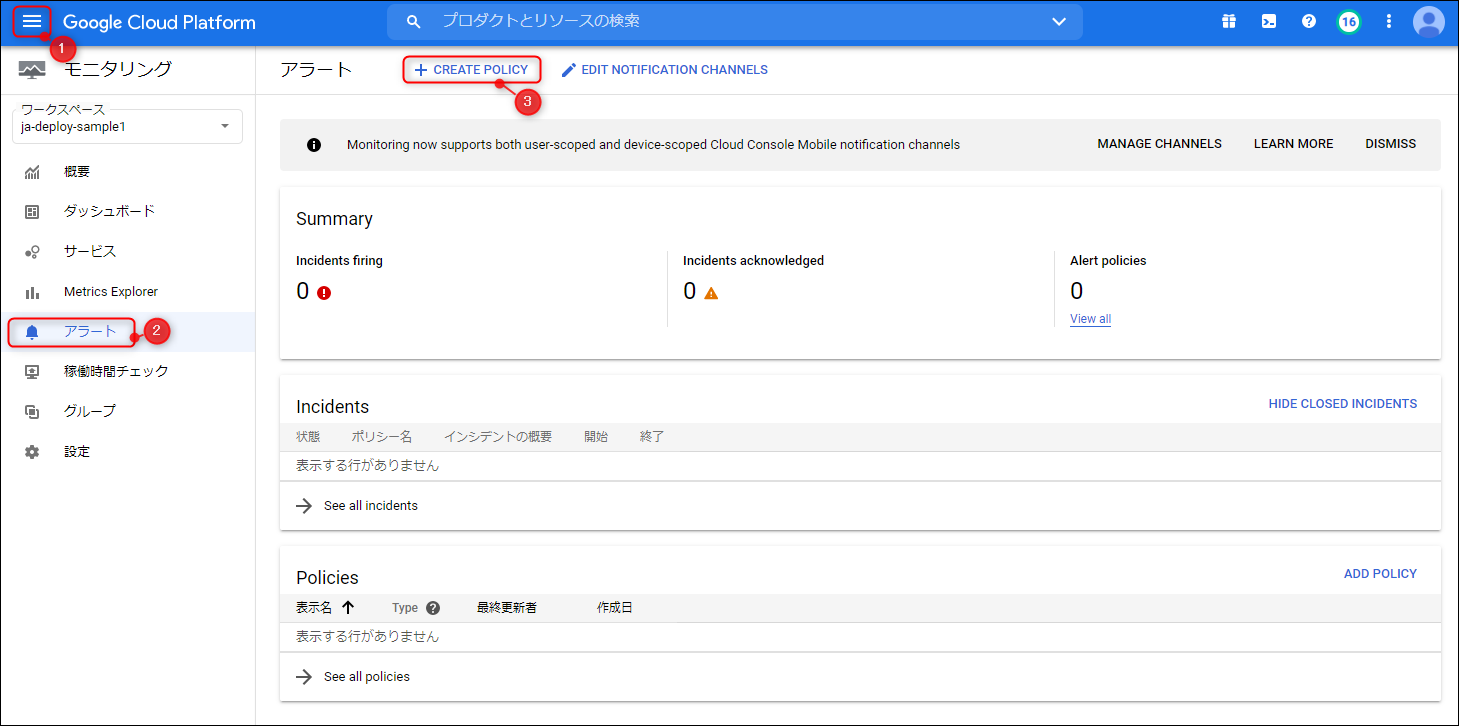Go to 稼働時間チェック page
This screenshot has height=726, width=1459.
pyautogui.click(x=116, y=371)
